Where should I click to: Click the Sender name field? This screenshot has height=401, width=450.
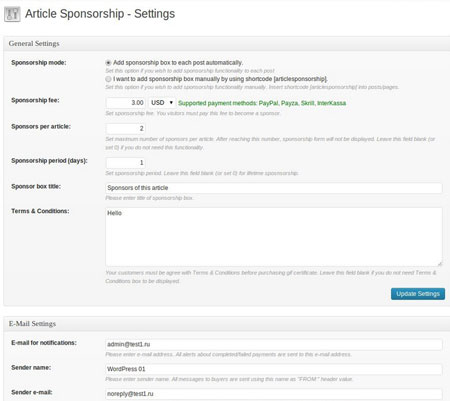coord(274,369)
